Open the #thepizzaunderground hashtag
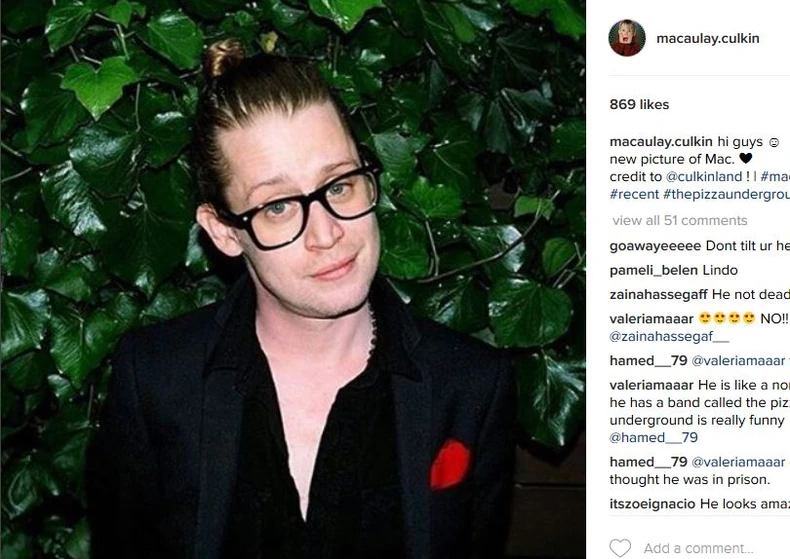790x559 pixels. (x=726, y=194)
